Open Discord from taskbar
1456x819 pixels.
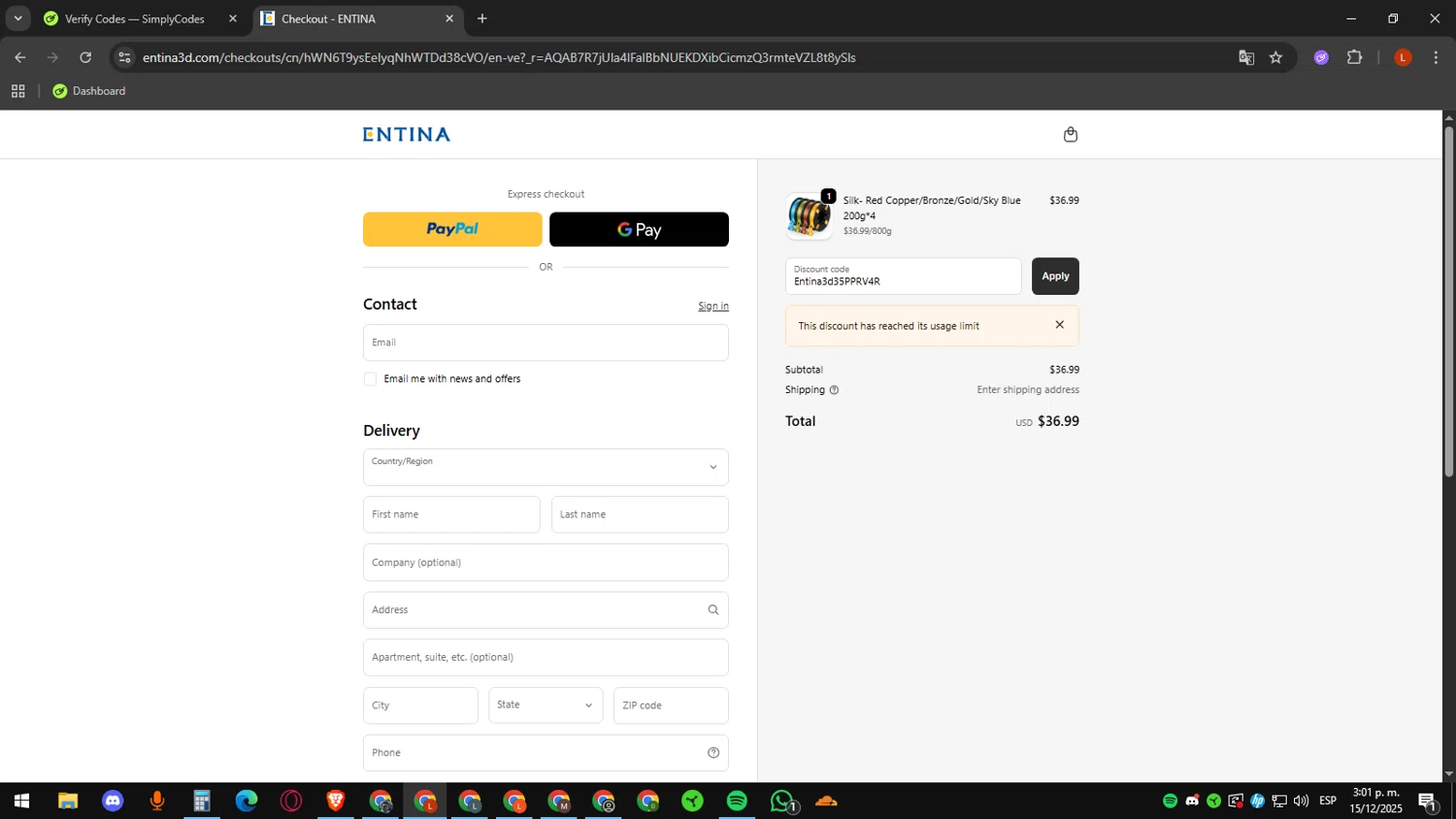click(113, 802)
